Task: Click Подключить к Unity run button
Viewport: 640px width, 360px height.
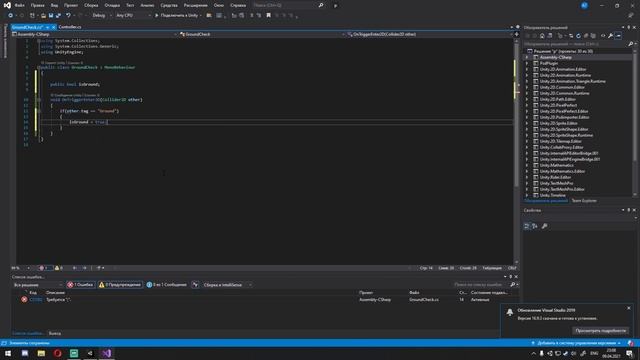Action: pos(178,16)
